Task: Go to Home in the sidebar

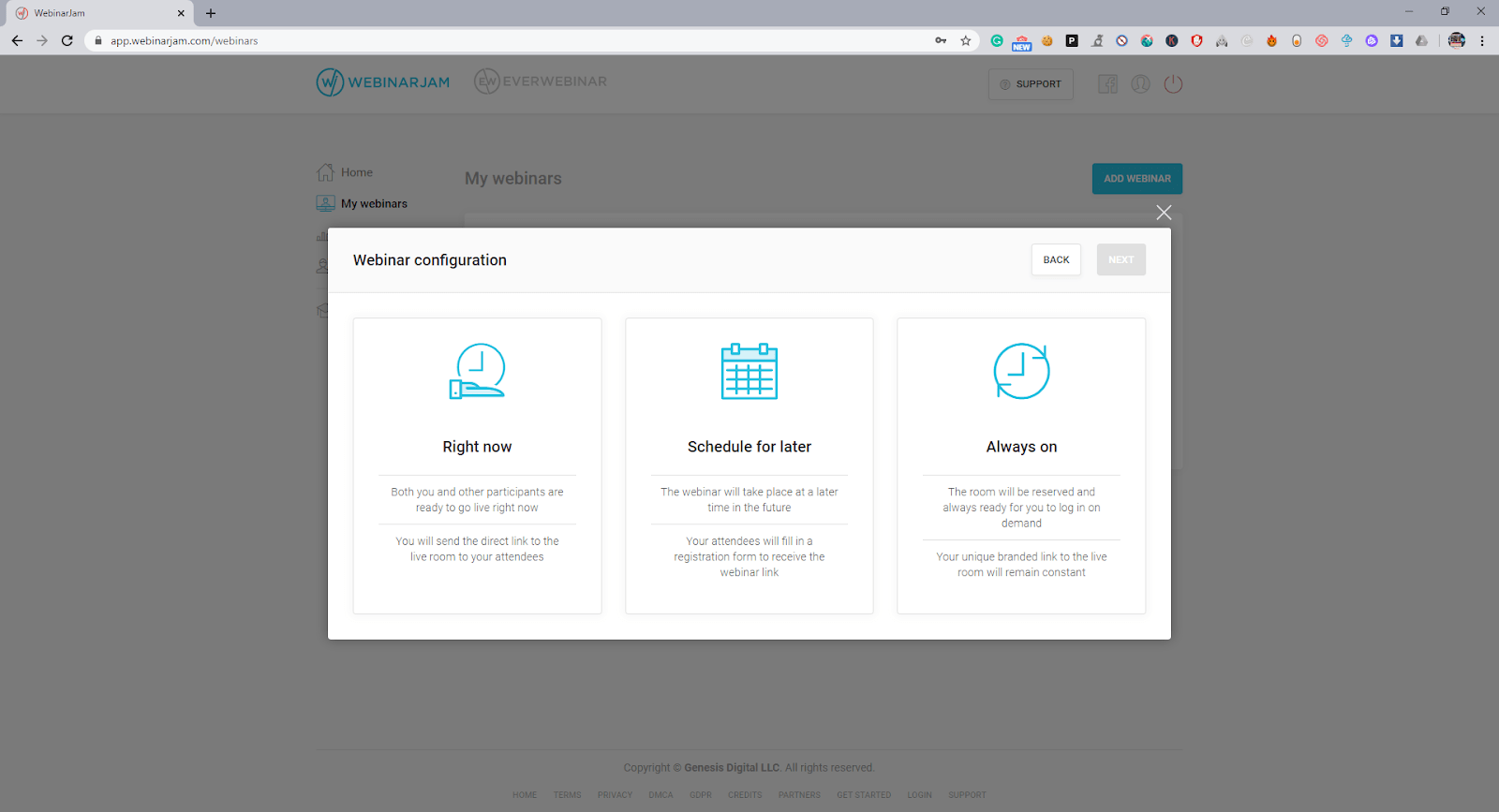Action: coord(345,172)
